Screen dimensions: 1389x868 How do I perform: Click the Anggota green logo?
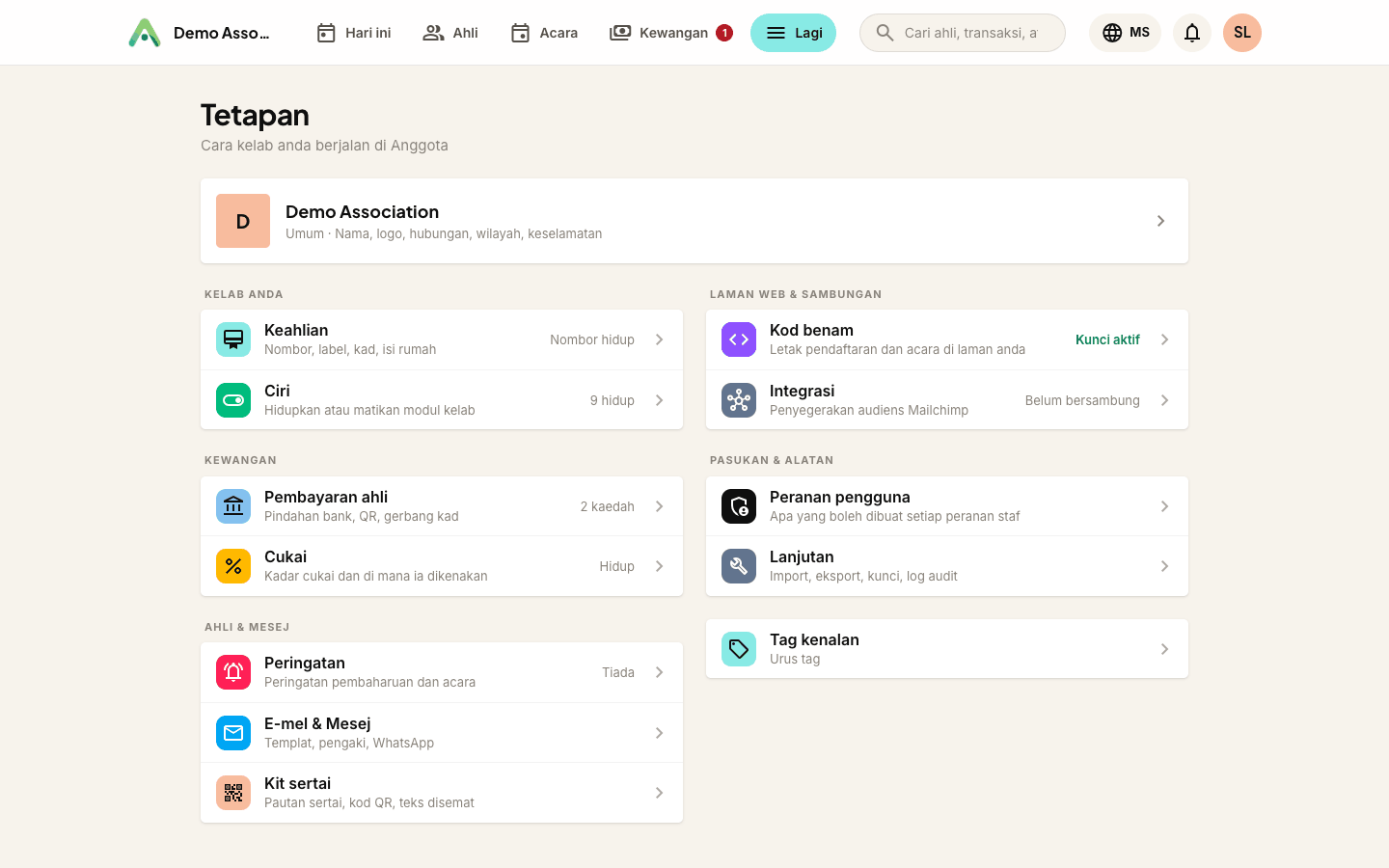[145, 33]
